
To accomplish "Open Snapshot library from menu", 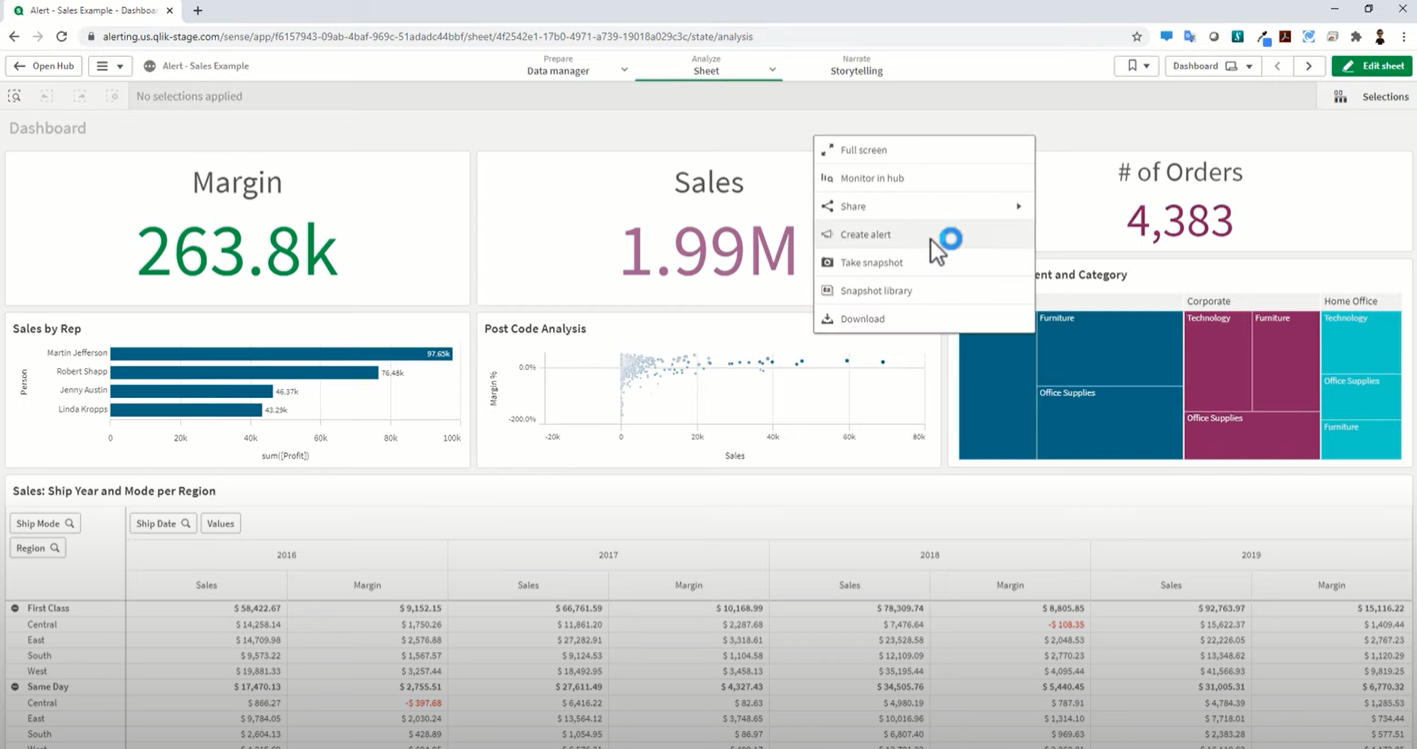I will [x=924, y=290].
